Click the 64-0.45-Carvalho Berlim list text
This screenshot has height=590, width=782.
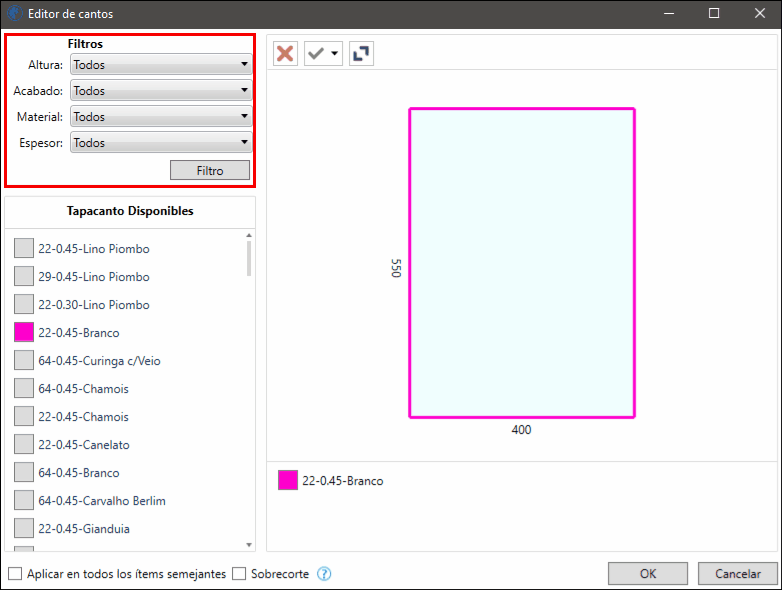(102, 500)
